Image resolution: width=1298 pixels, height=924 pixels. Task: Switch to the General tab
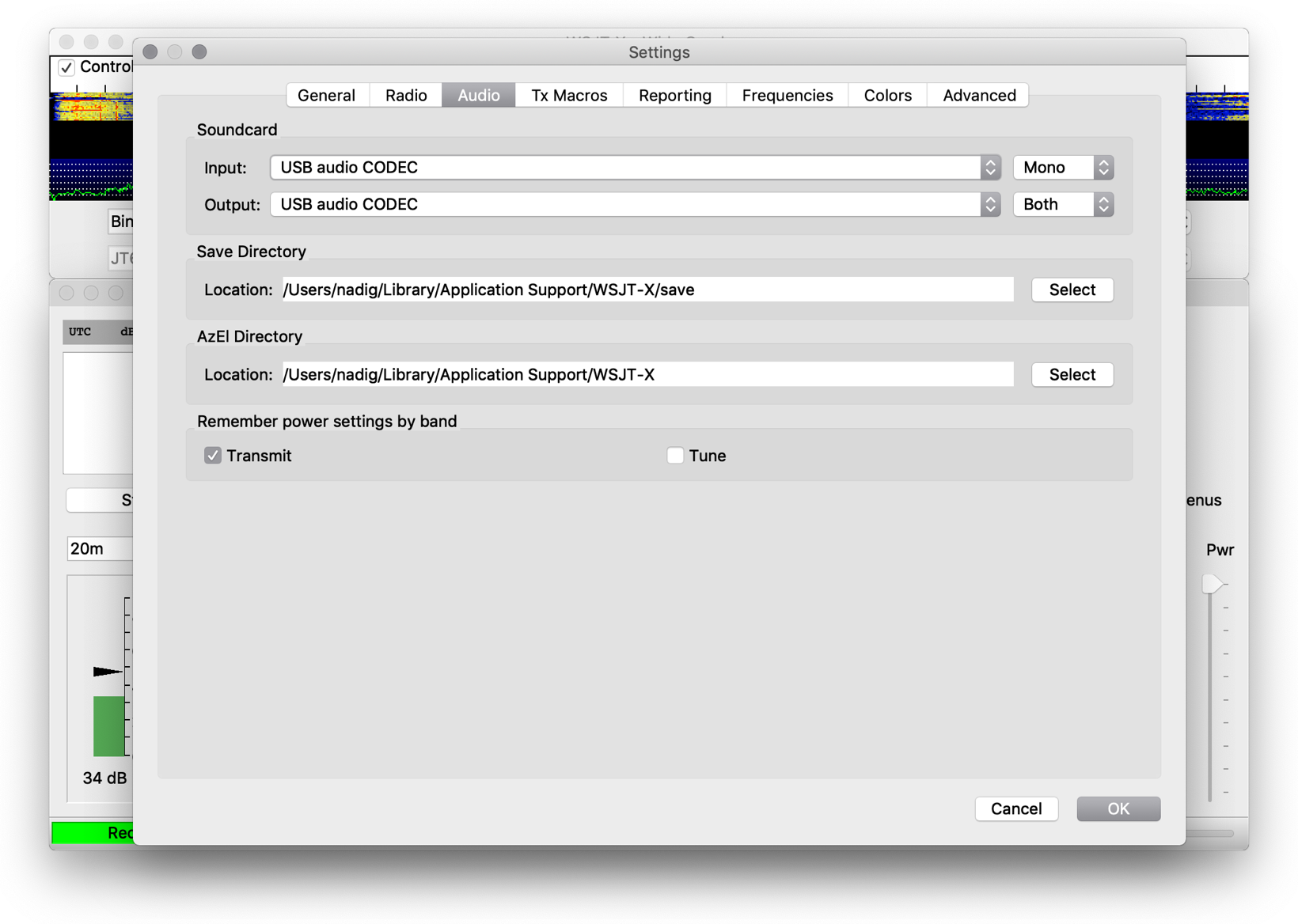[x=326, y=95]
